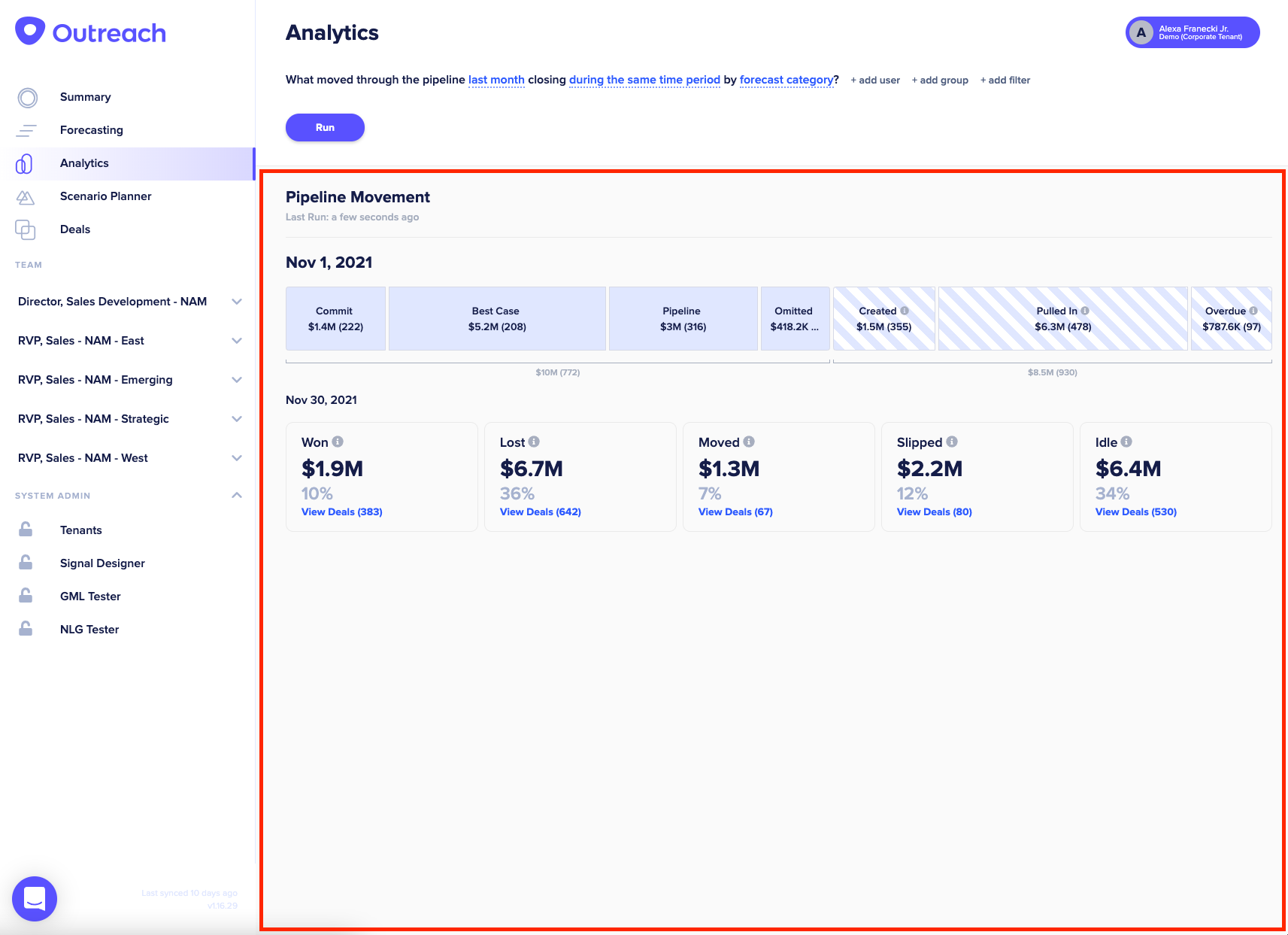The width and height of the screenshot is (1288, 935).
Task: Open Forecasting menu item
Action: [x=92, y=130]
